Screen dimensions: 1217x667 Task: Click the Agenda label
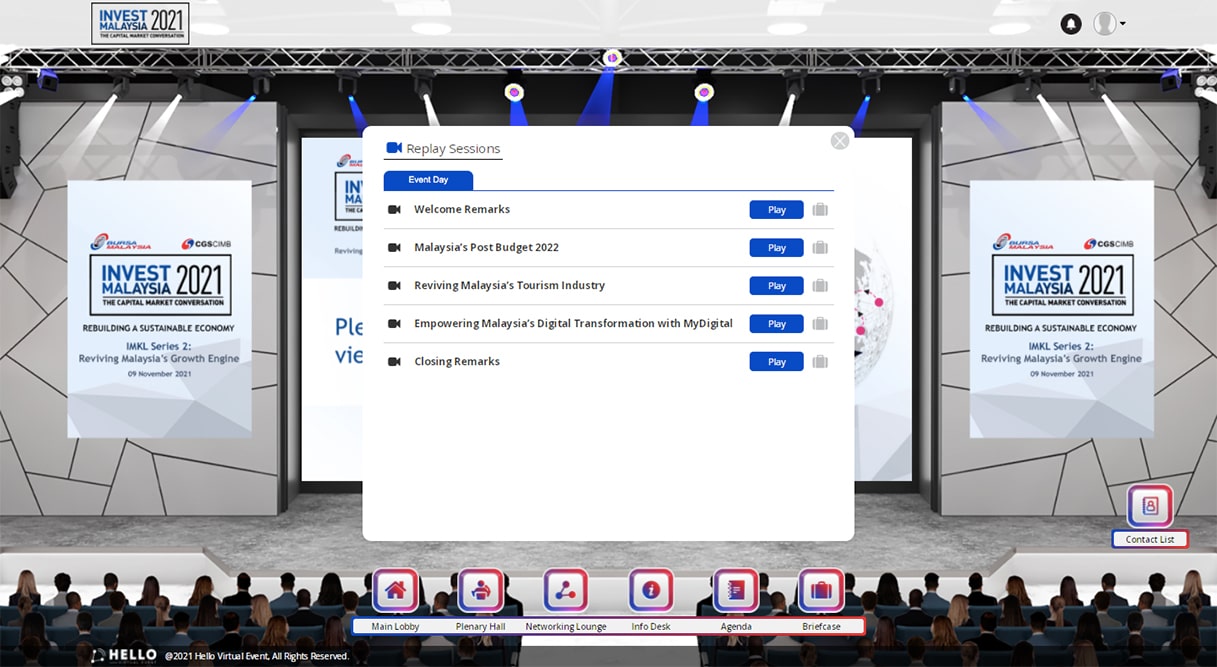736,627
